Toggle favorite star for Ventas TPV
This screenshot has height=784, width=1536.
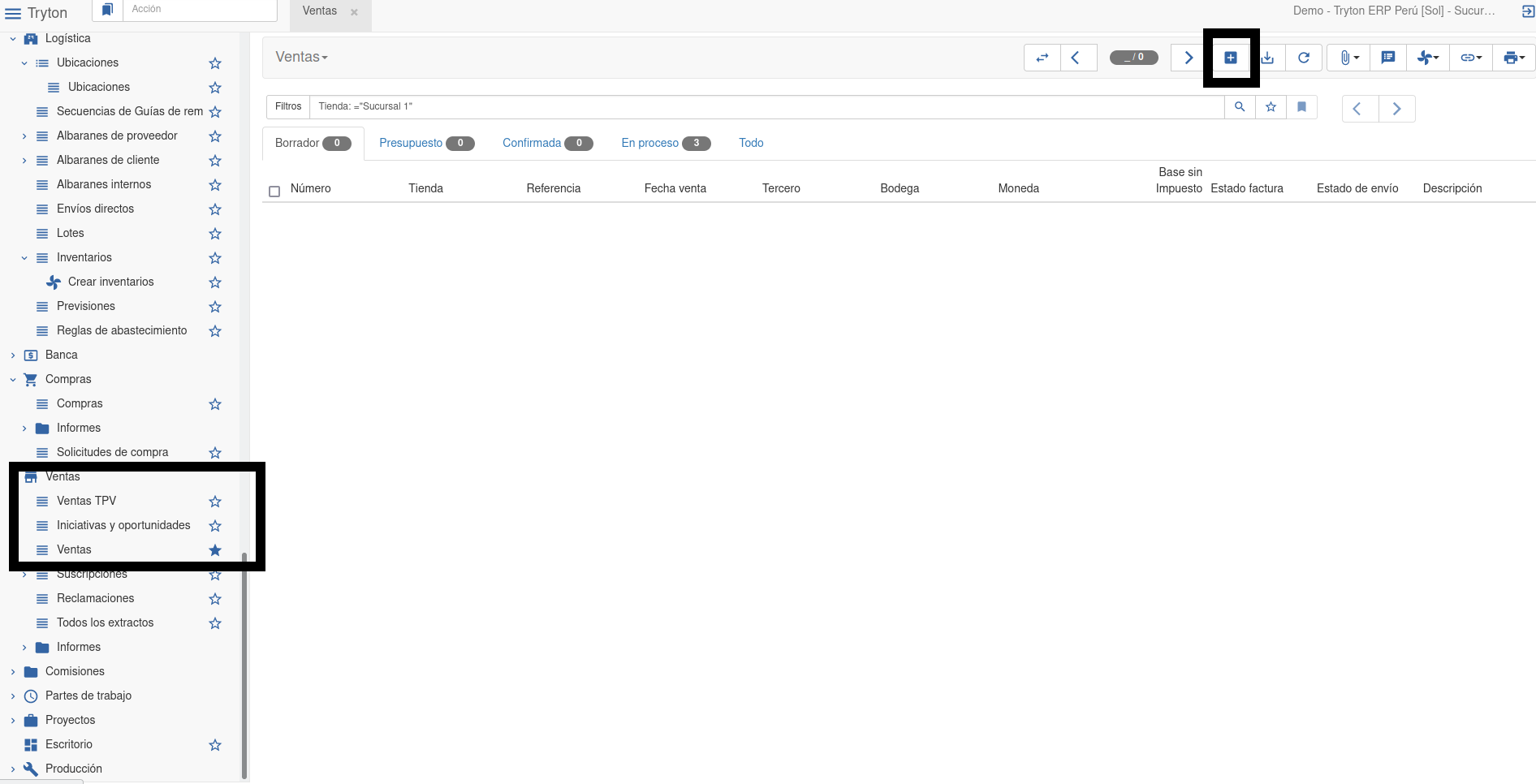coord(215,502)
